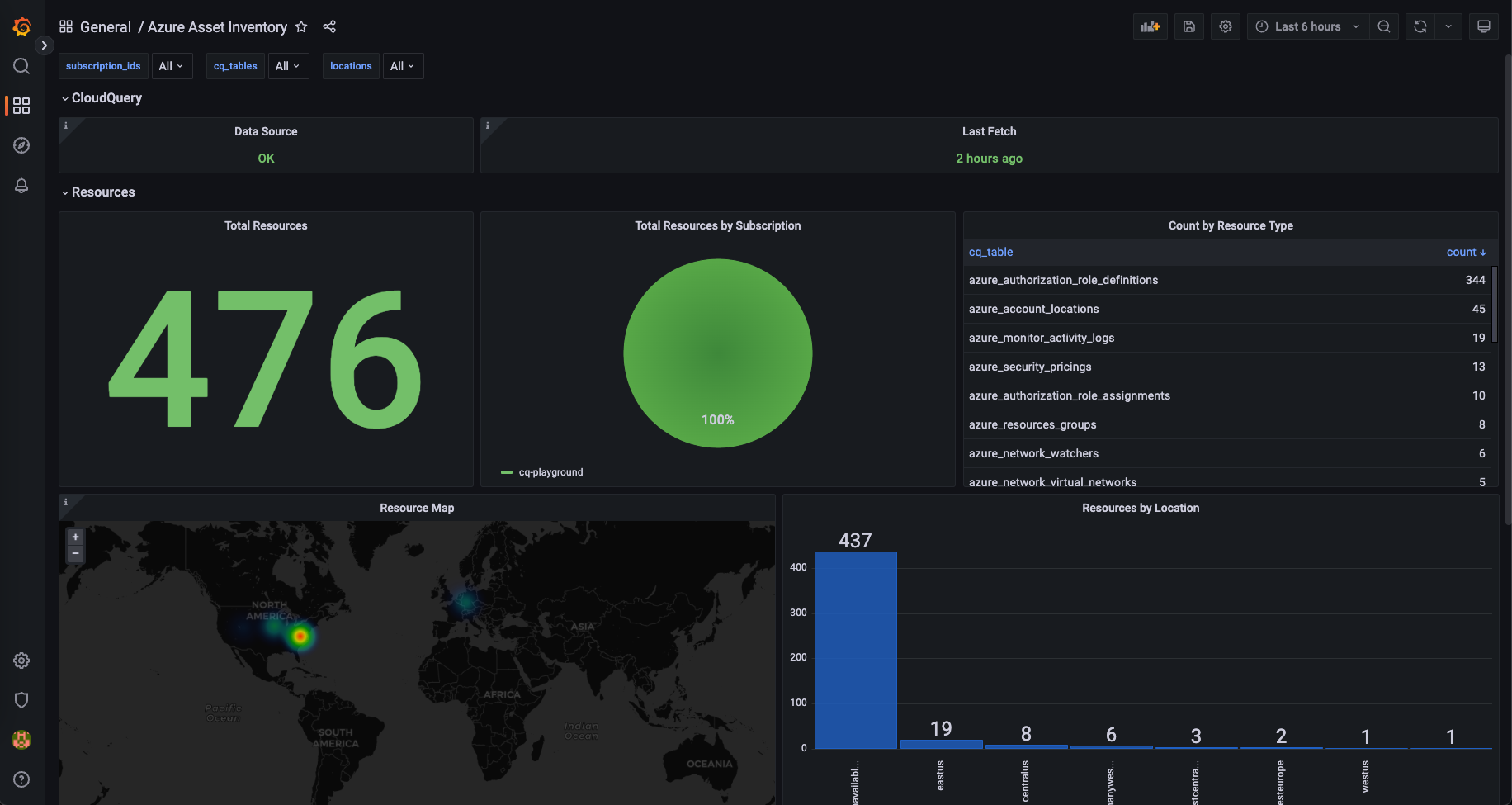
Task: Sort table by count column header
Action: (1466, 252)
